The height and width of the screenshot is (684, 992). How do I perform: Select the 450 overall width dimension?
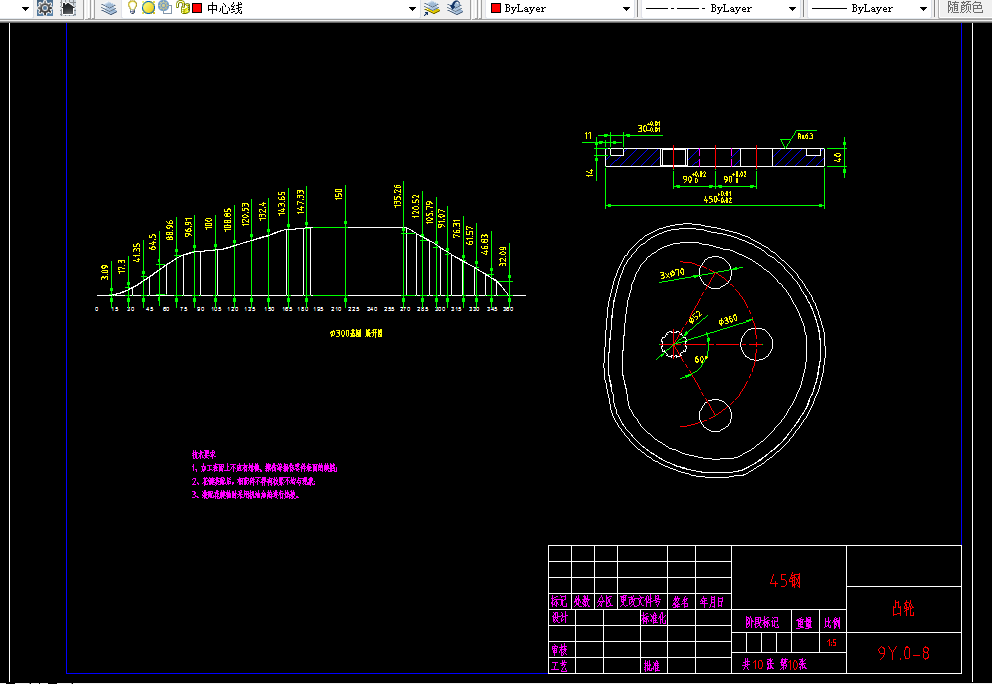(717, 197)
